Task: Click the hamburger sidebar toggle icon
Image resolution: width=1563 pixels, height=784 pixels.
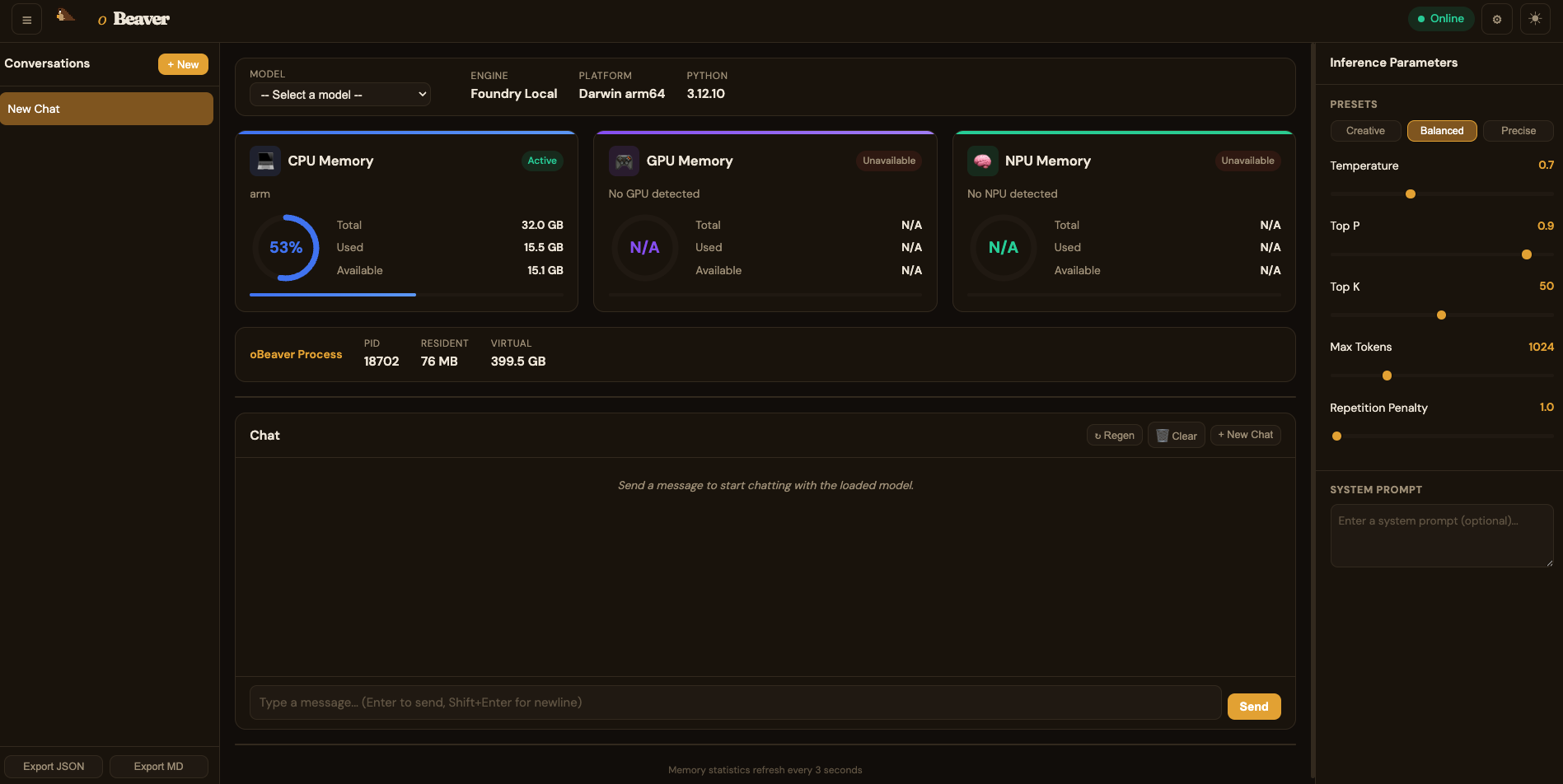Action: click(x=25, y=18)
